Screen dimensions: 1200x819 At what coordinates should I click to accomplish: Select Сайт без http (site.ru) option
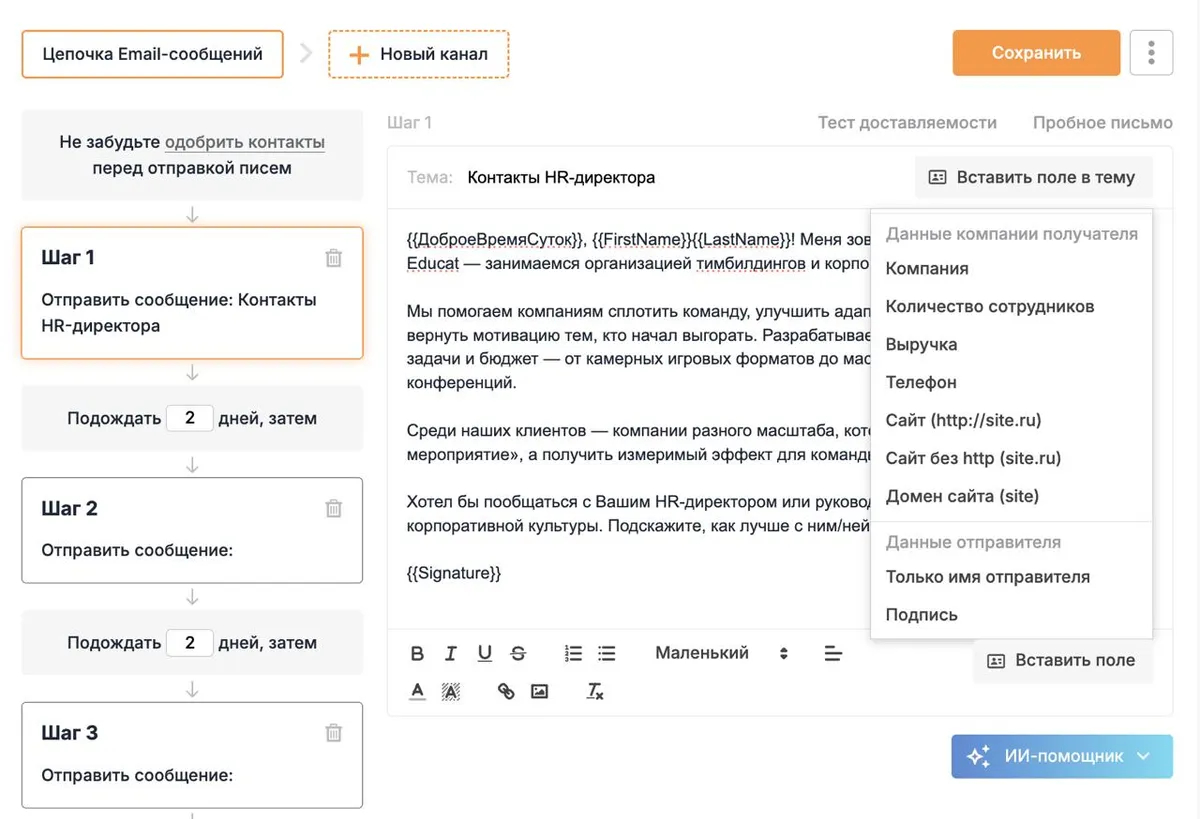[x=973, y=459]
